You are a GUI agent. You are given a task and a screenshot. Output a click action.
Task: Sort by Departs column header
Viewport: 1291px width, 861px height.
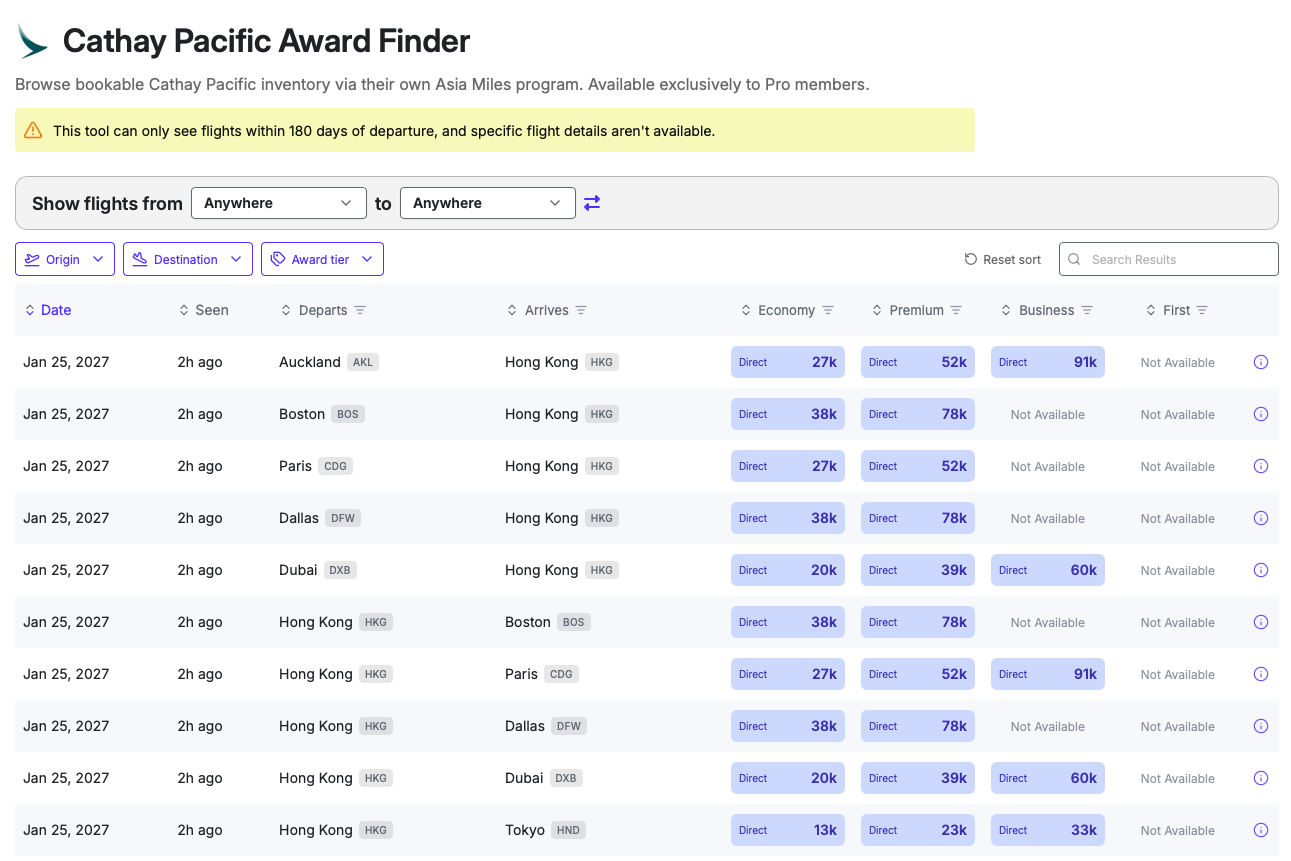tap(315, 310)
